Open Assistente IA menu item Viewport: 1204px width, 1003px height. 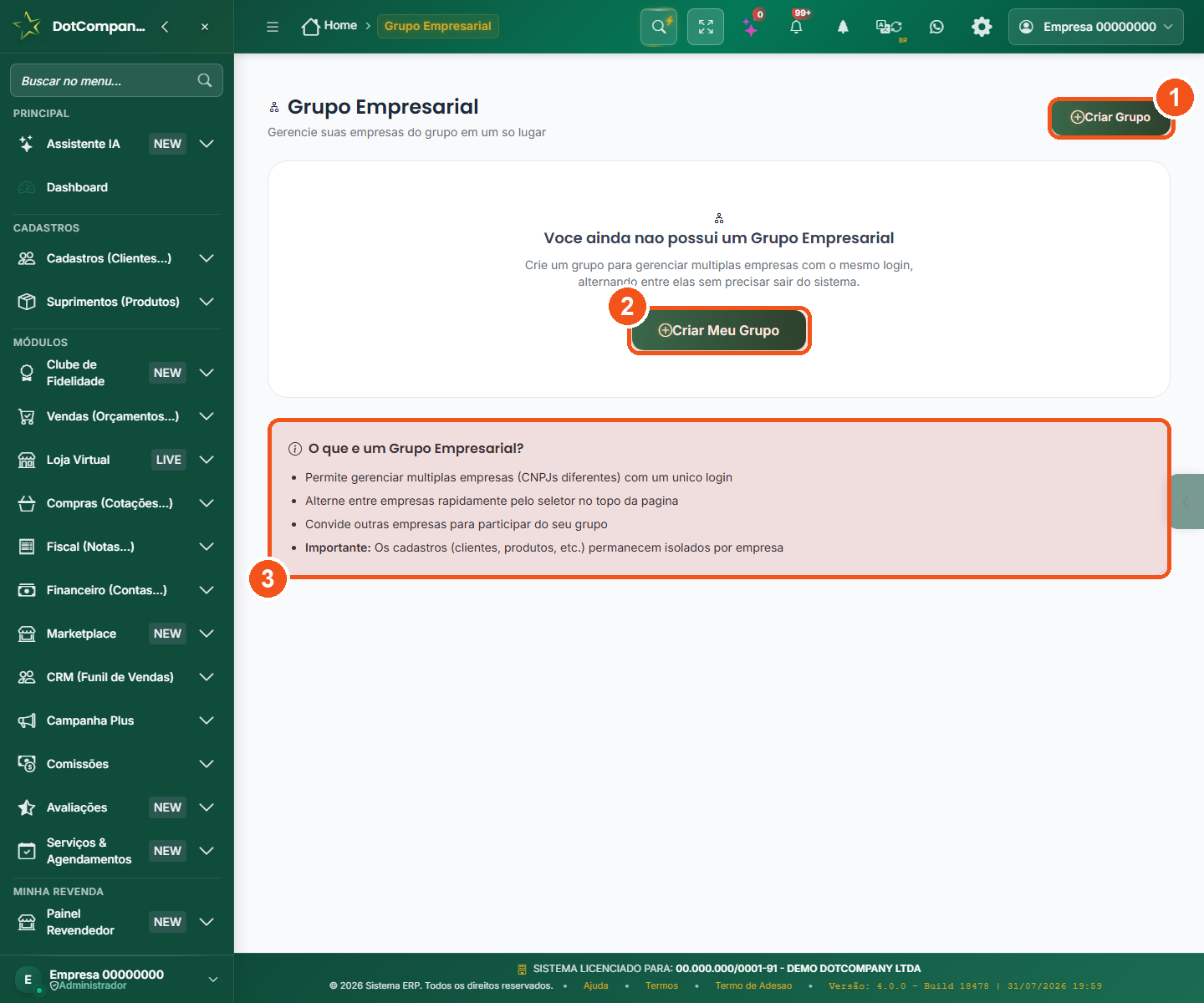(x=116, y=144)
